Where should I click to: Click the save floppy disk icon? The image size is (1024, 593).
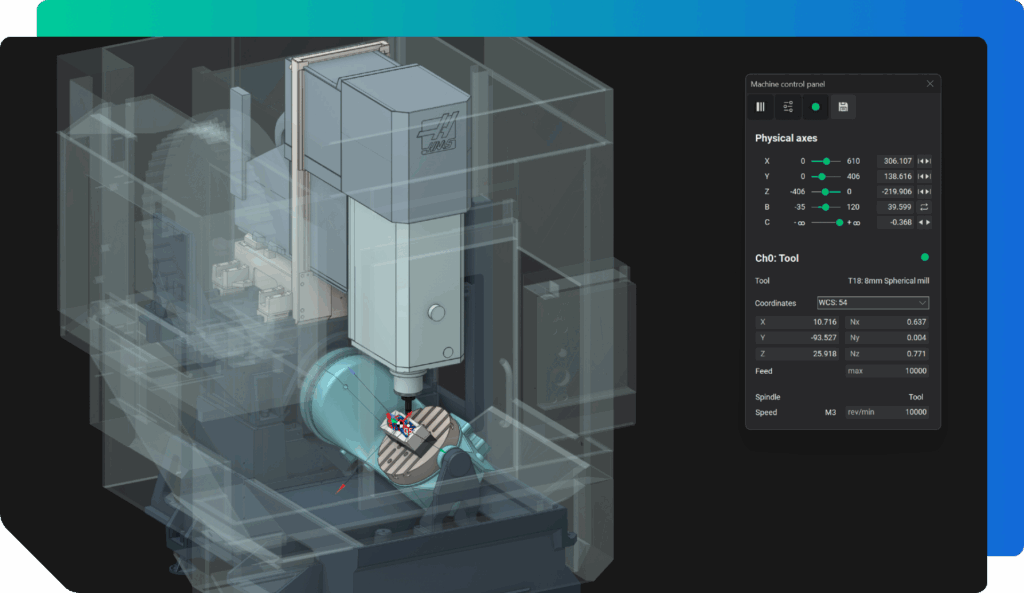click(x=843, y=107)
